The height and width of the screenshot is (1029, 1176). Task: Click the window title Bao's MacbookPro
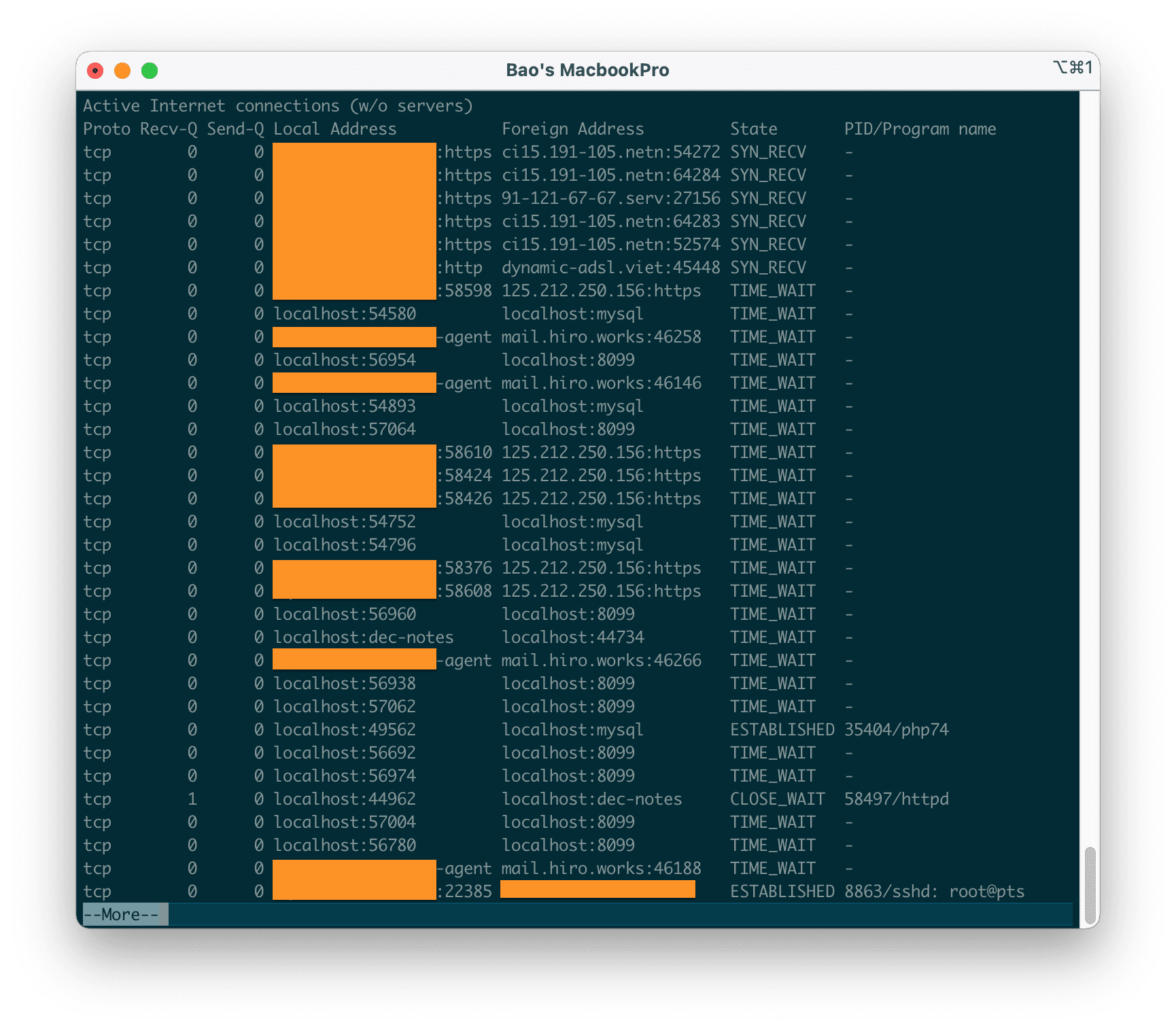[x=587, y=70]
